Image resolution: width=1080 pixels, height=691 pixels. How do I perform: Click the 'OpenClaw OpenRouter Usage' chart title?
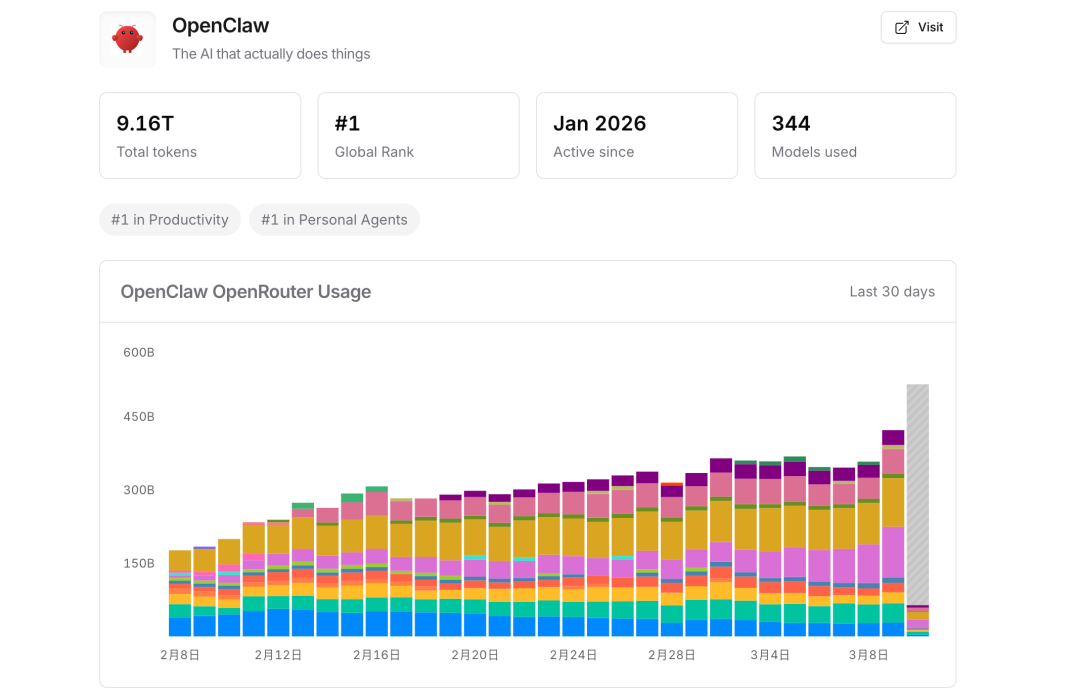[246, 292]
